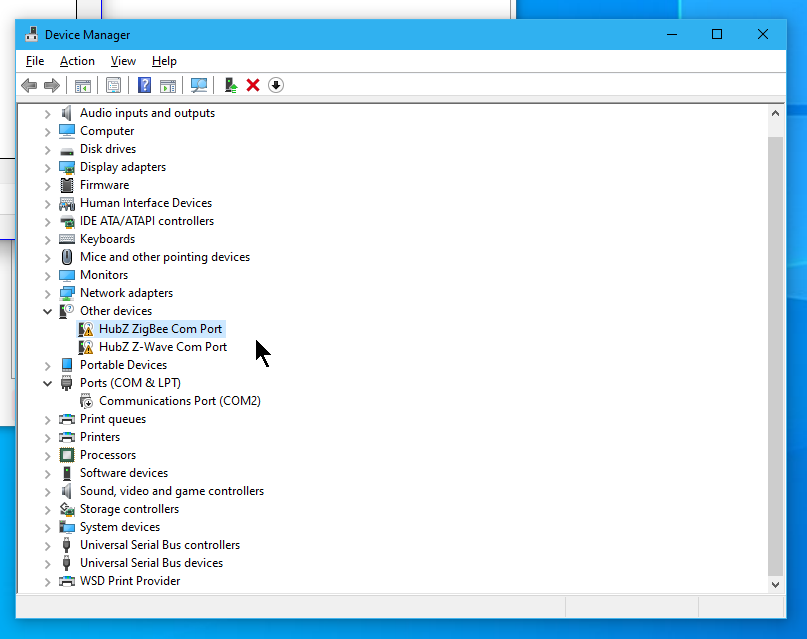Image resolution: width=807 pixels, height=639 pixels.
Task: Expand the Network adapters node
Action: pos(47,293)
